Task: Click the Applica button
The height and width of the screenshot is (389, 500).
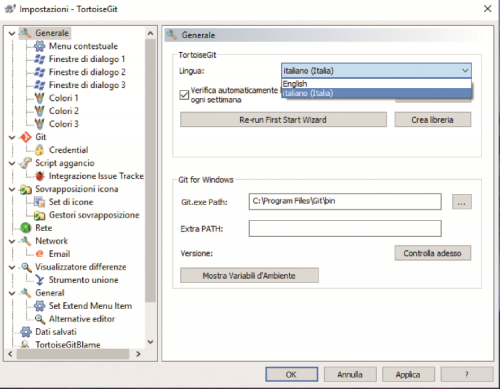Action: (x=408, y=375)
